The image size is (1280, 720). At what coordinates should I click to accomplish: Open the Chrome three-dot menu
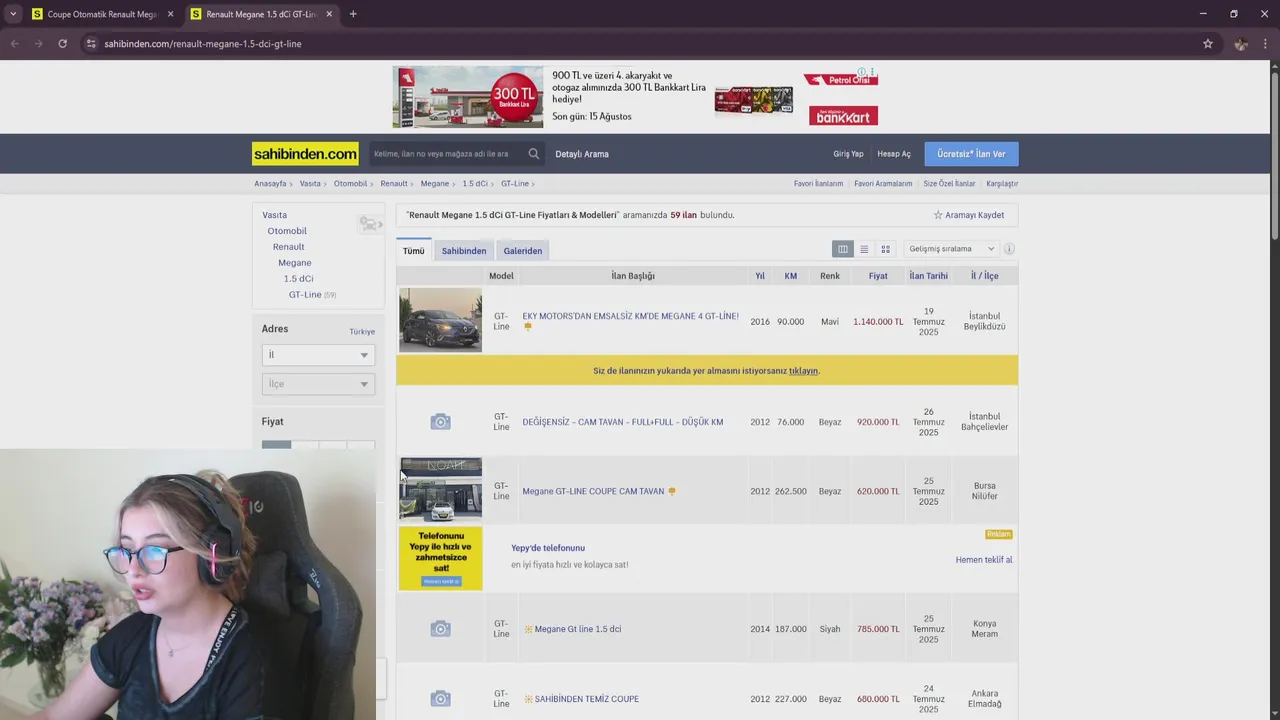pos(1266,44)
